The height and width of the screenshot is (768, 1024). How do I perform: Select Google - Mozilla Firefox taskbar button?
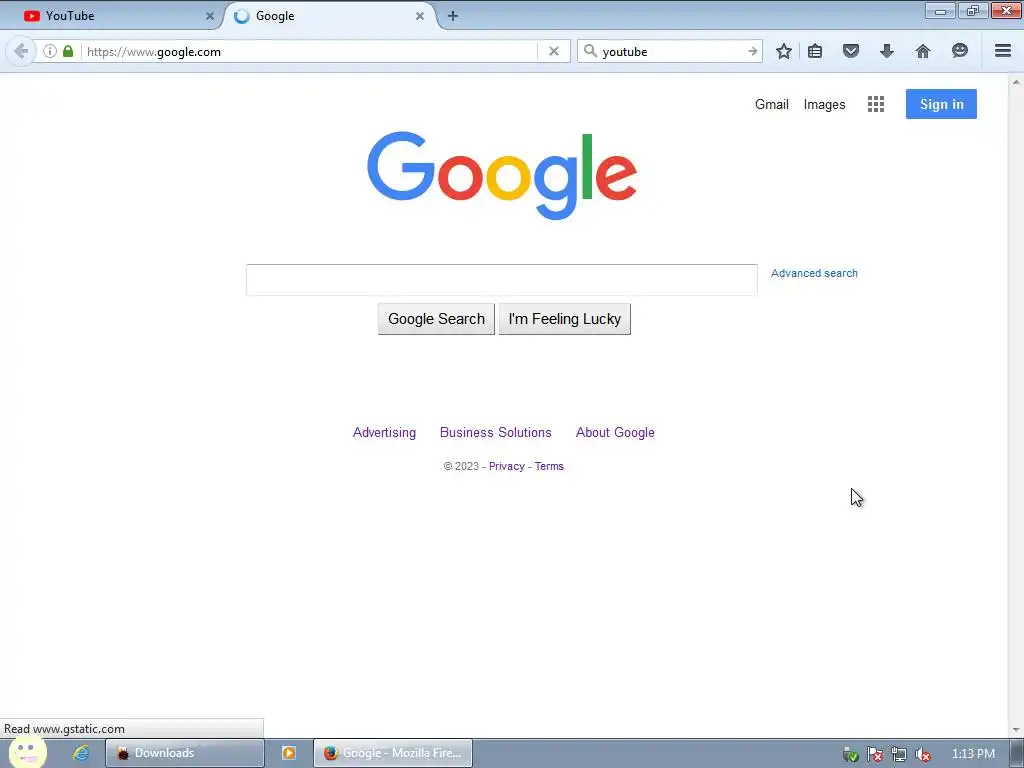coord(392,753)
